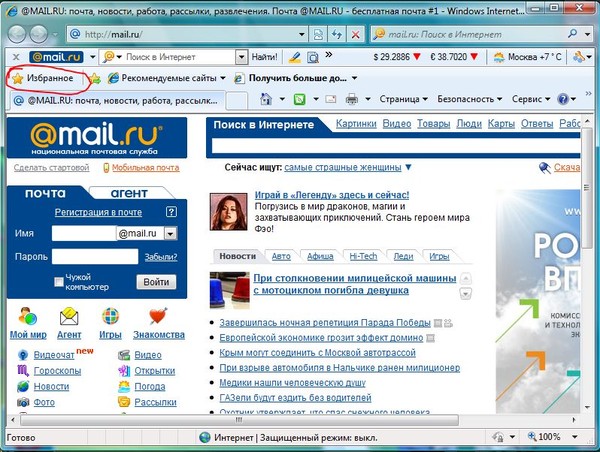Click the main Поиск в Интернете field

[396, 146]
